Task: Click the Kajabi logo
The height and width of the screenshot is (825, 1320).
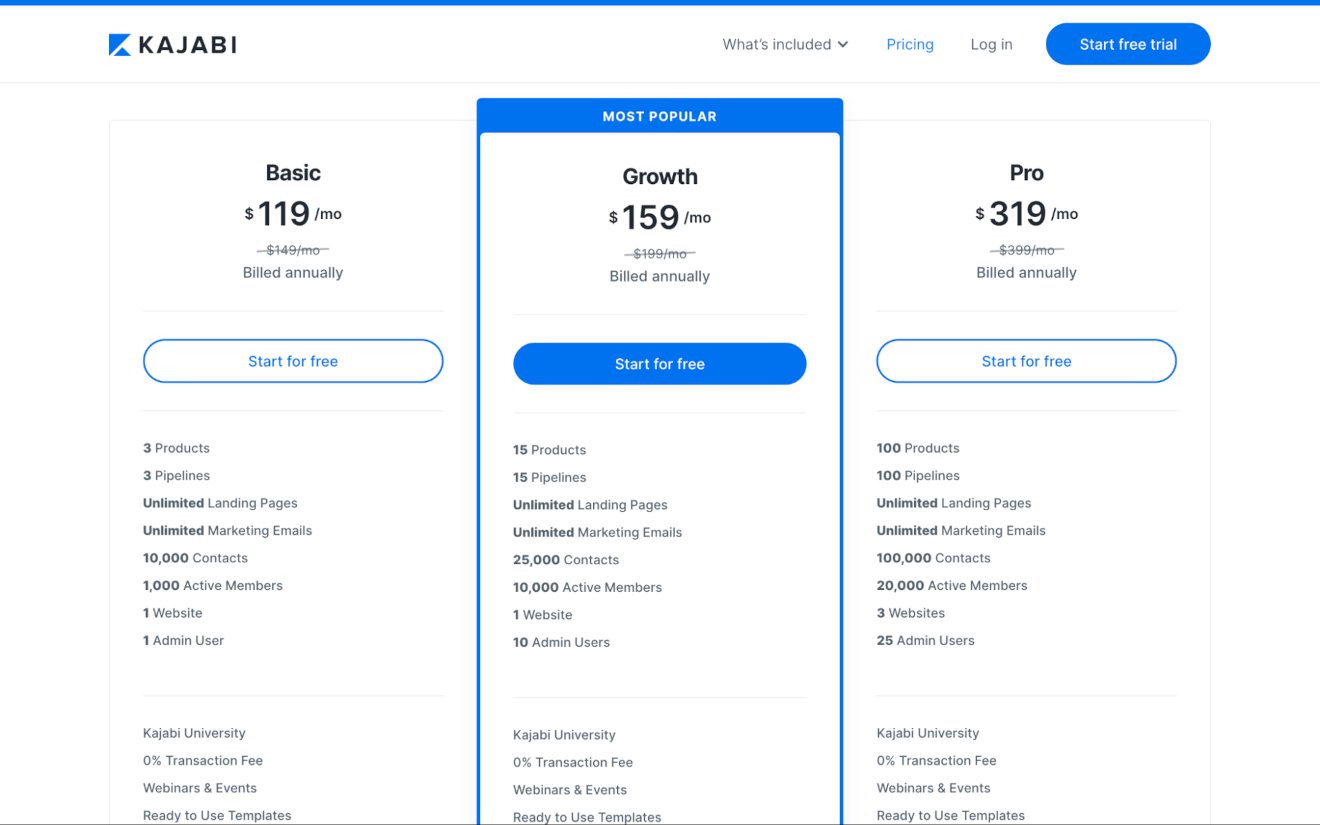Action: coord(173,44)
